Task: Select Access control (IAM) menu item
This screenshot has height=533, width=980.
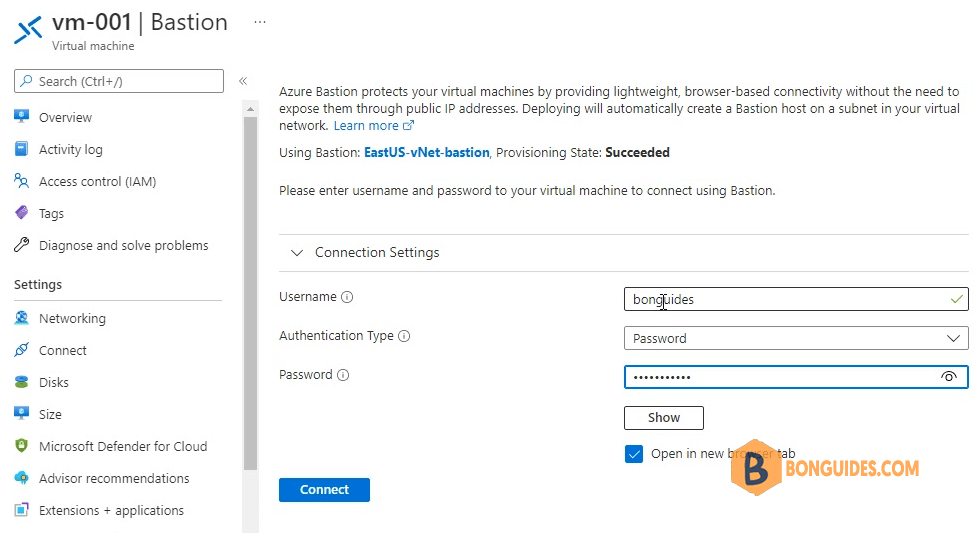Action: coord(98,181)
